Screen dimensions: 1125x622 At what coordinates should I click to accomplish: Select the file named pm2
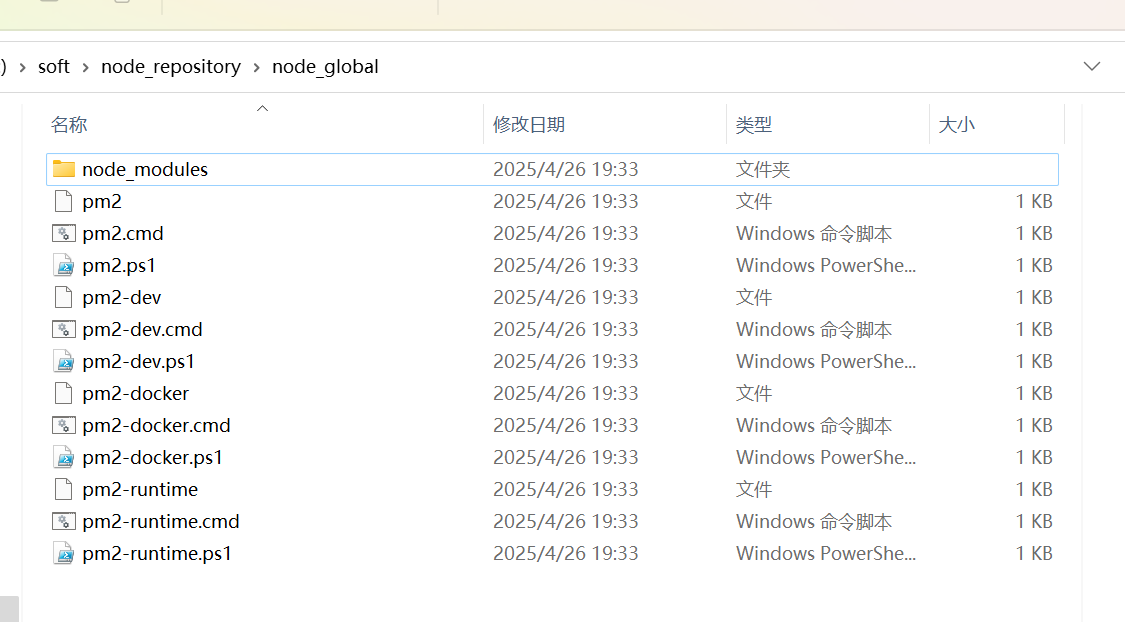[102, 202]
